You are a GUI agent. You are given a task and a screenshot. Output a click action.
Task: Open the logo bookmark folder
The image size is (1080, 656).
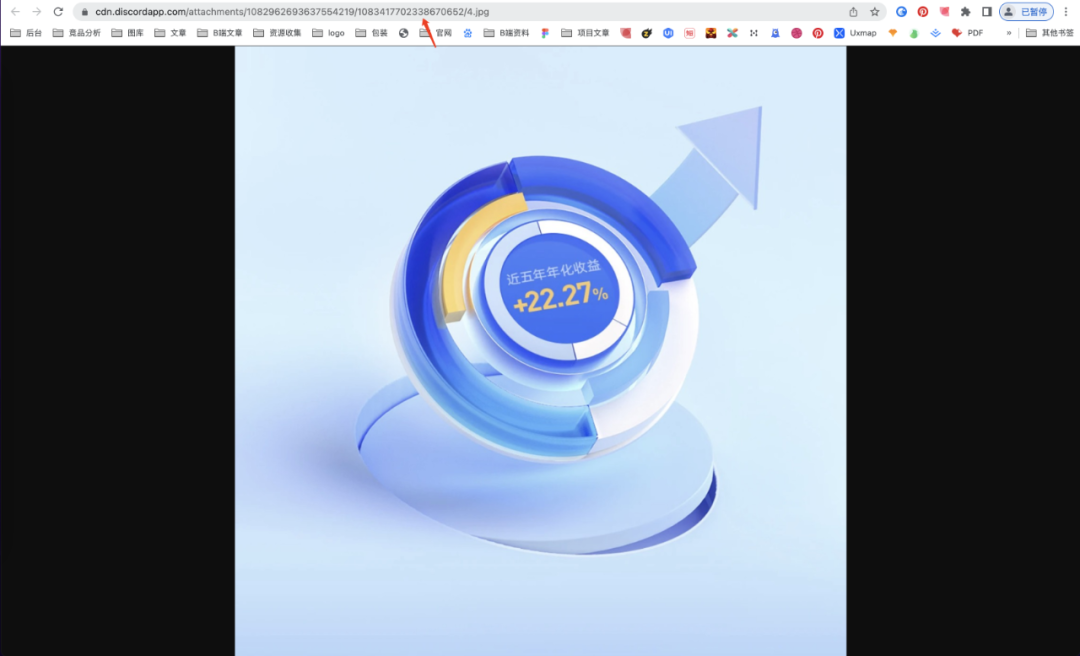pyautogui.click(x=328, y=33)
